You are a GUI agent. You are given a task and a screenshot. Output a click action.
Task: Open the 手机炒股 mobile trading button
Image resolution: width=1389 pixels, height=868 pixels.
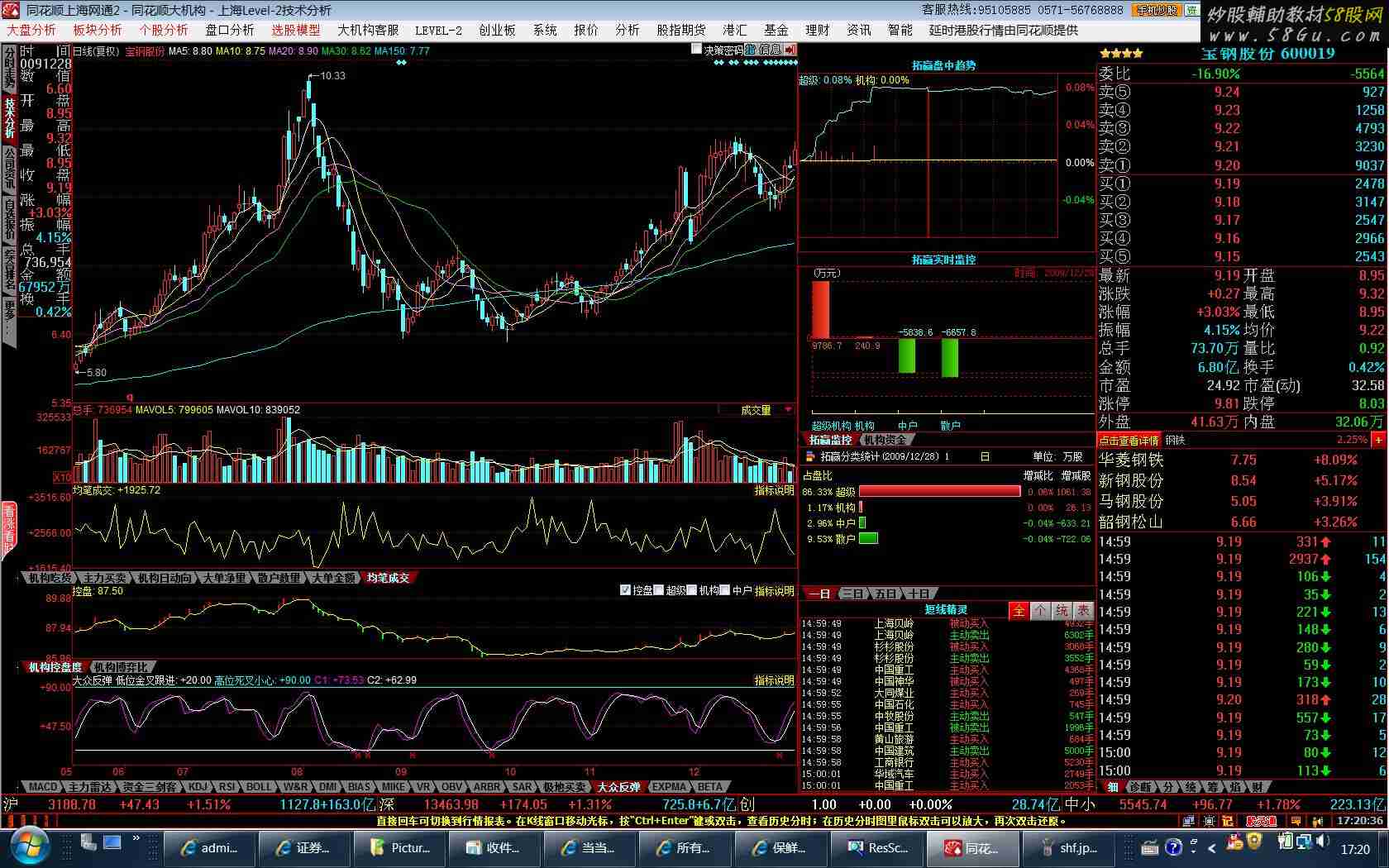[x=1157, y=10]
